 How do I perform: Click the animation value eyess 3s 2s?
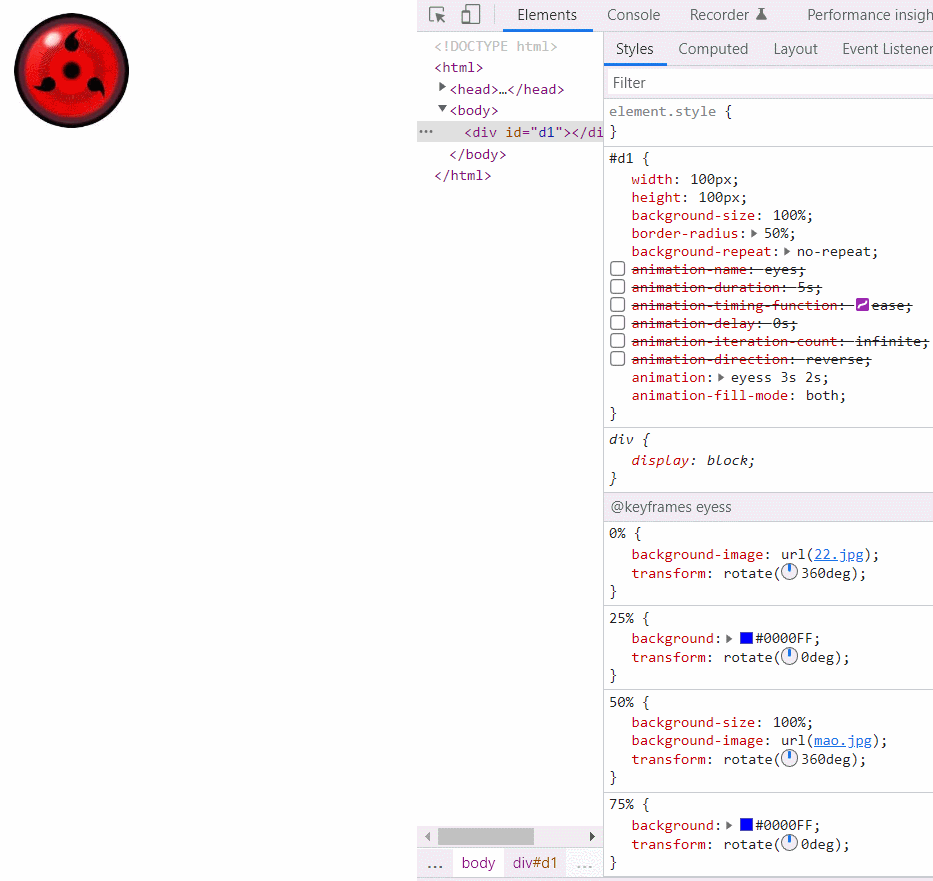[776, 378]
